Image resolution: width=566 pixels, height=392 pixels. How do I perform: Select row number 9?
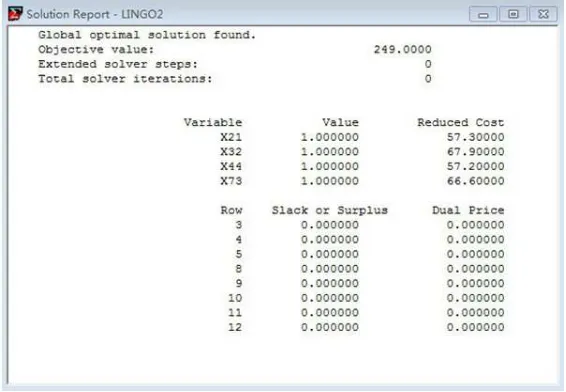click(239, 283)
